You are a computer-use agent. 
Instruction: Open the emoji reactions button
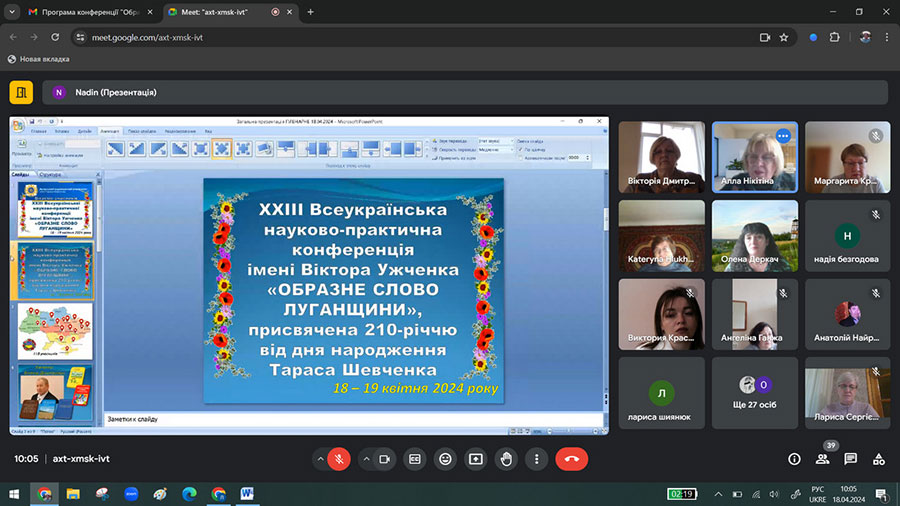(445, 459)
